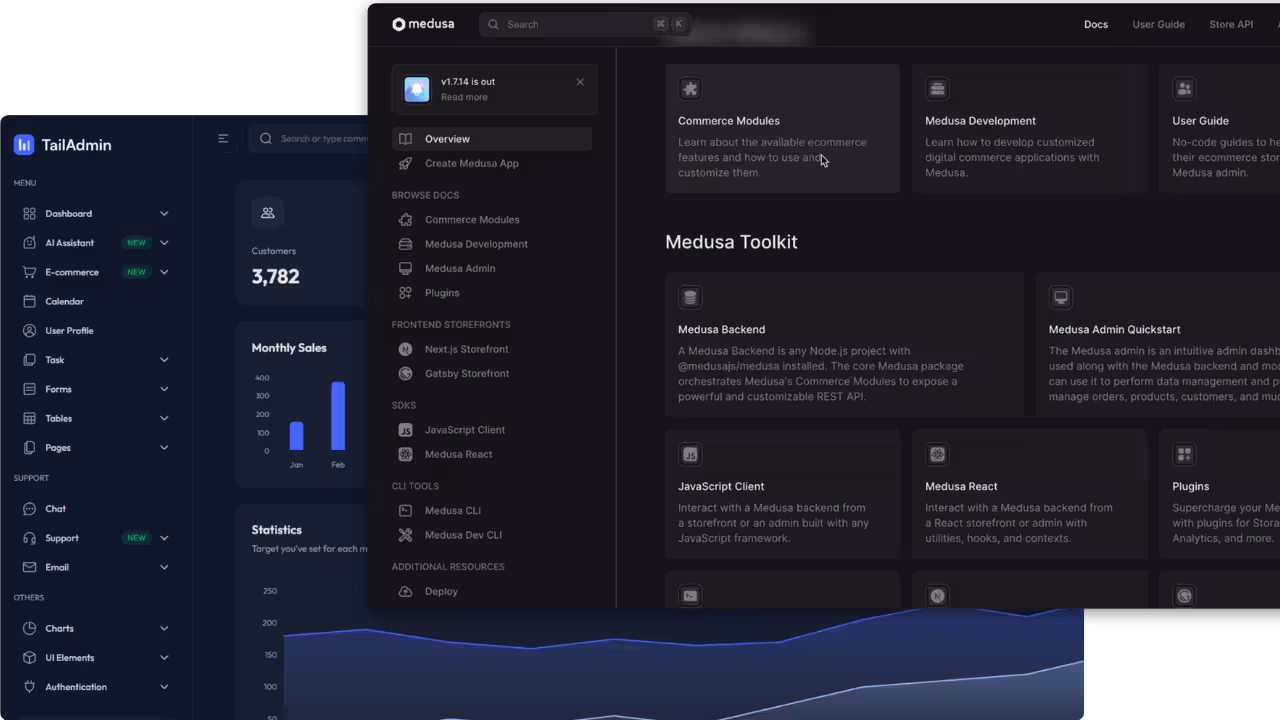
Task: Click the puzzle icon beside Commerce Modules sidebar item
Action: point(405,220)
